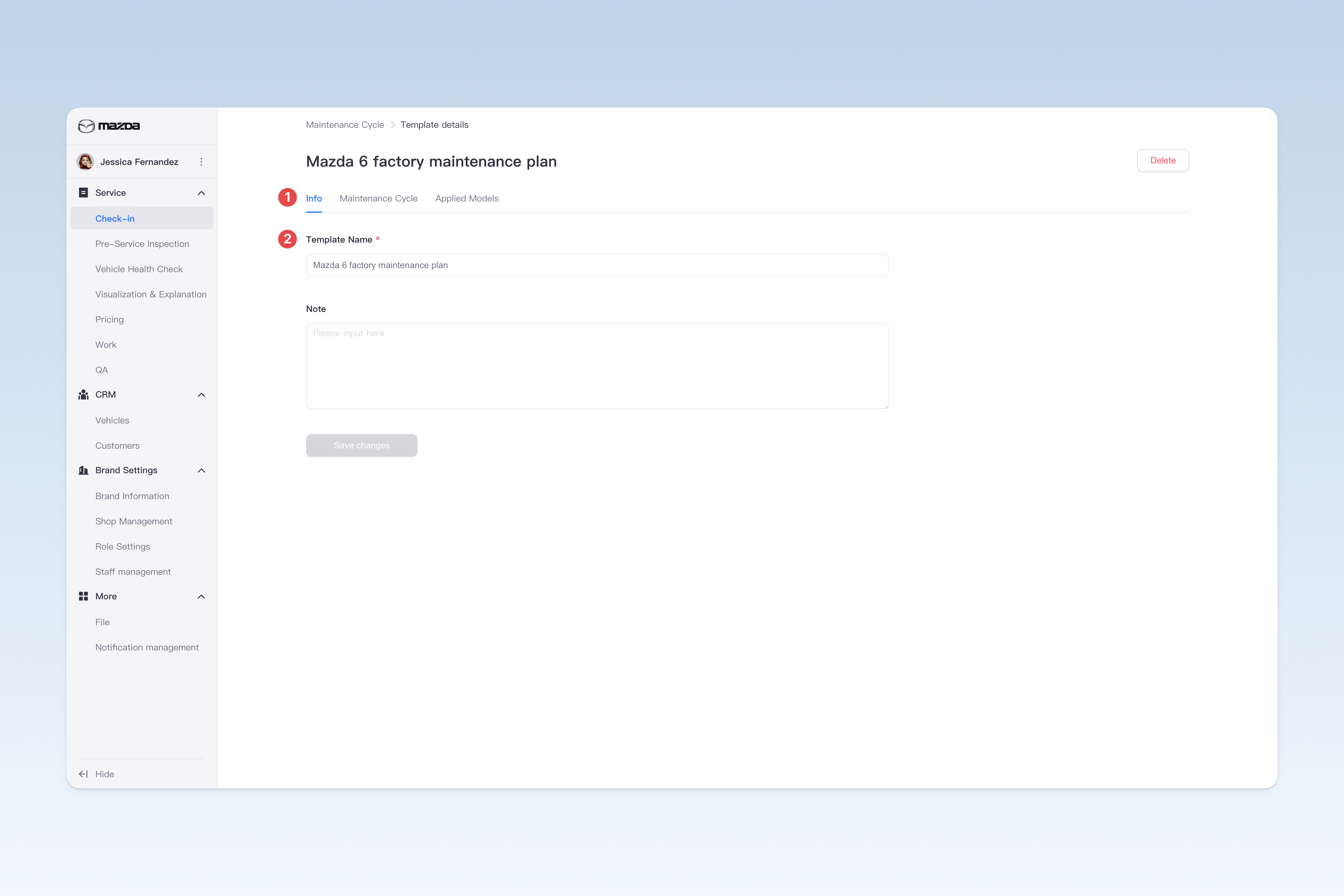Click the Save changes button
The image size is (1344, 896).
coord(361,445)
